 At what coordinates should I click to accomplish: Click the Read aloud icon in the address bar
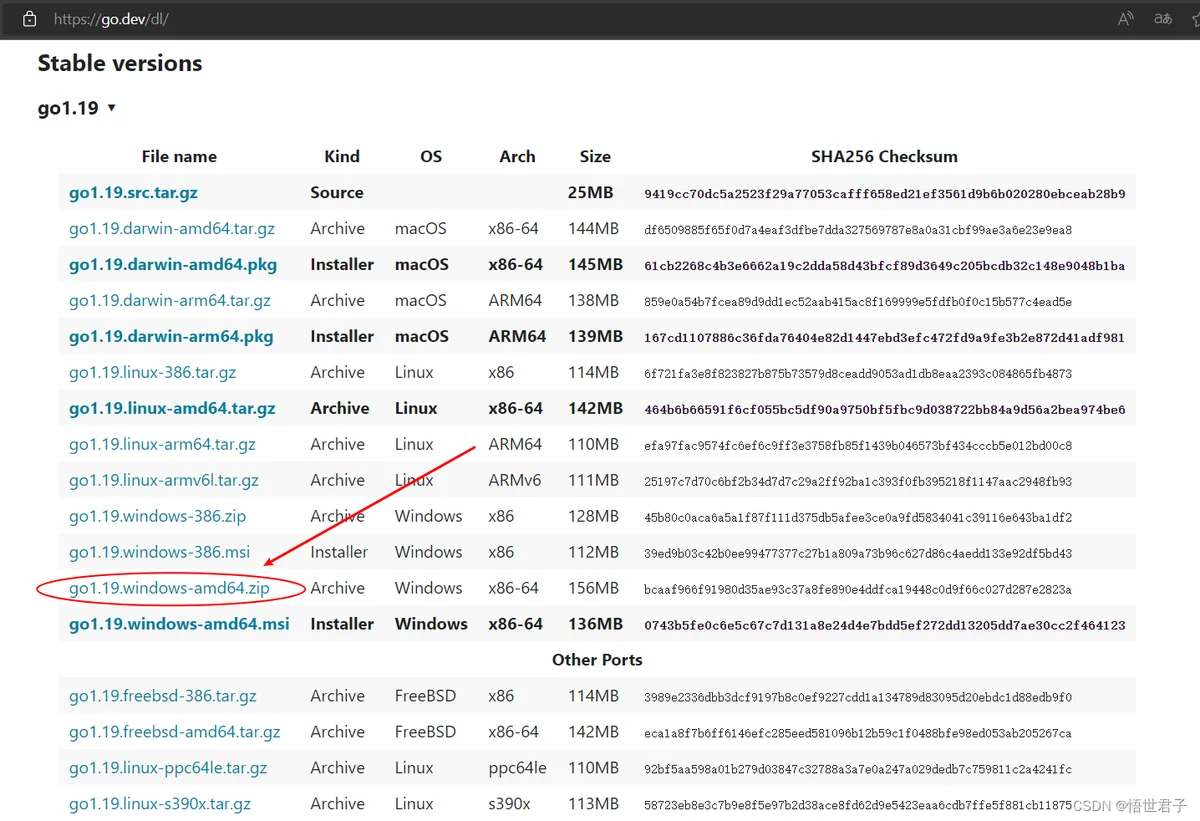pos(1126,19)
